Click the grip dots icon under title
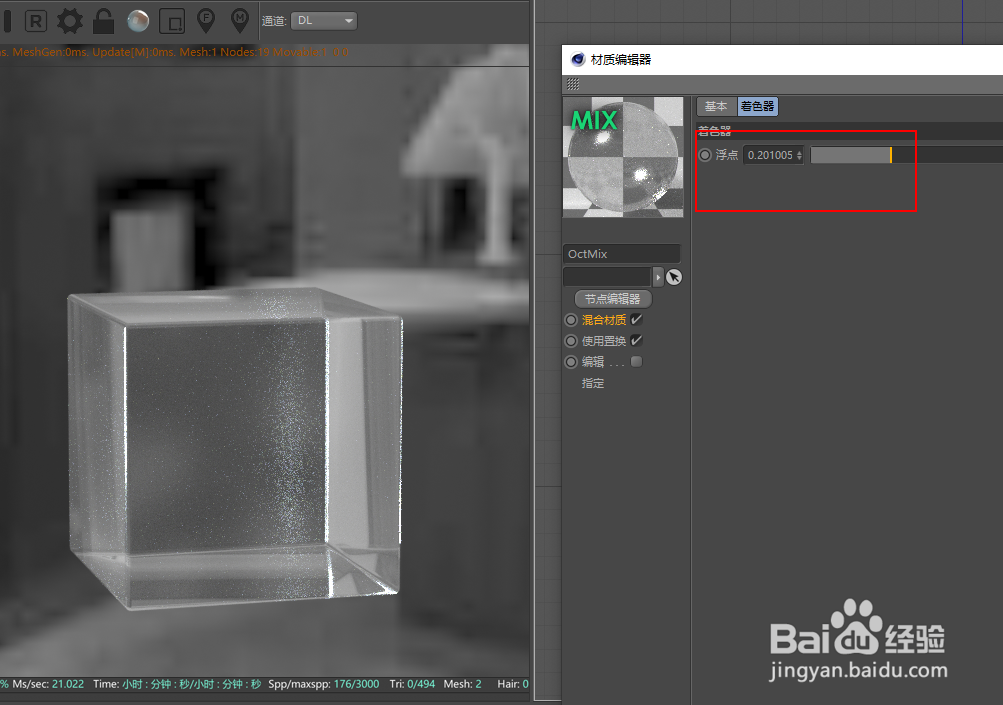This screenshot has width=1003, height=705. click(x=573, y=84)
